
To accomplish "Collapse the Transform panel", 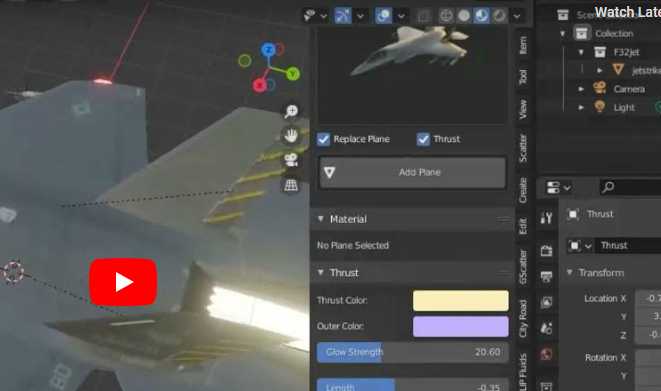I will [x=570, y=273].
